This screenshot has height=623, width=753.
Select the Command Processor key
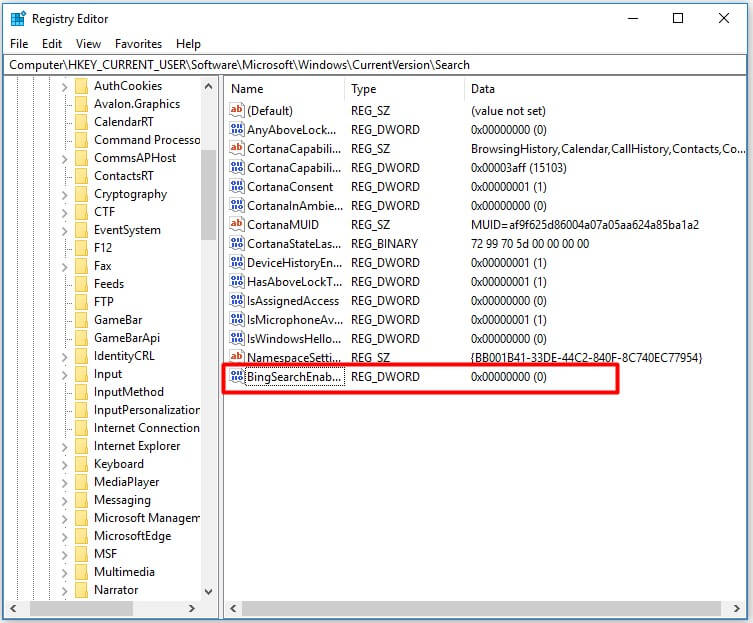[147, 140]
